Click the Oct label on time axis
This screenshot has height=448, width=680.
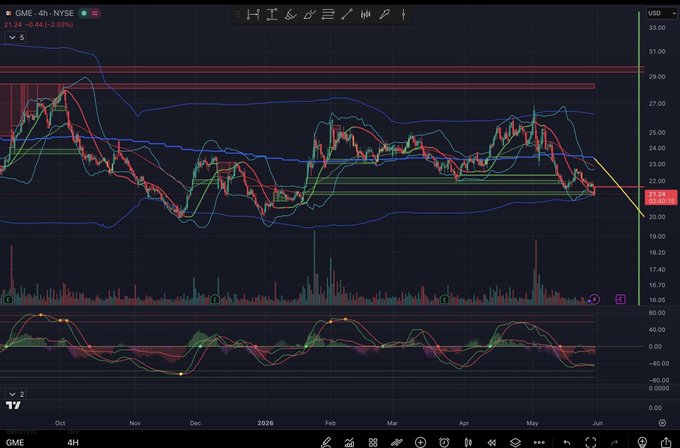point(60,423)
